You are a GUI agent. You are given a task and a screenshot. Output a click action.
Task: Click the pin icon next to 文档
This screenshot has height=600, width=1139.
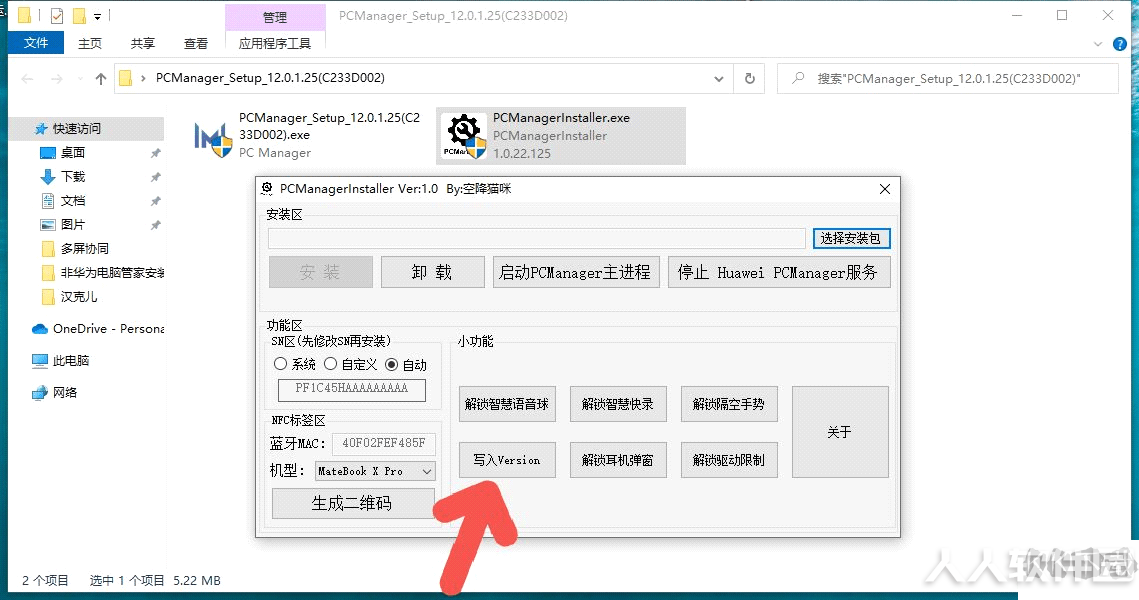pos(155,201)
